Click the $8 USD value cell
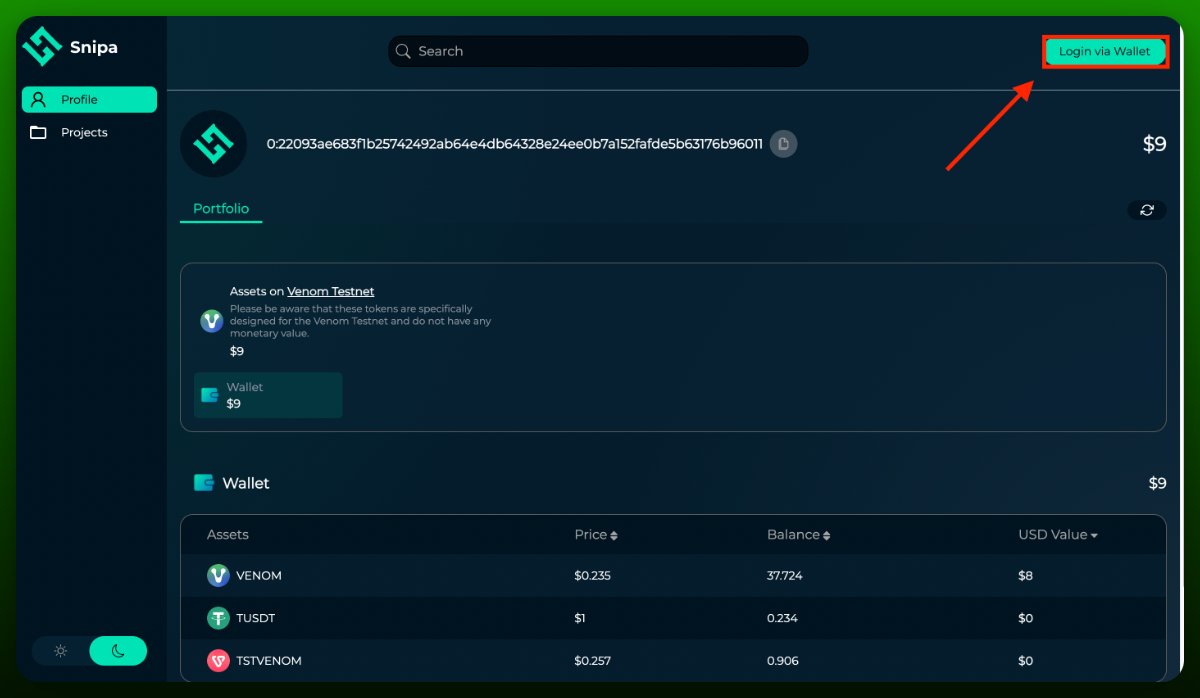The image size is (1200, 698). click(1026, 576)
